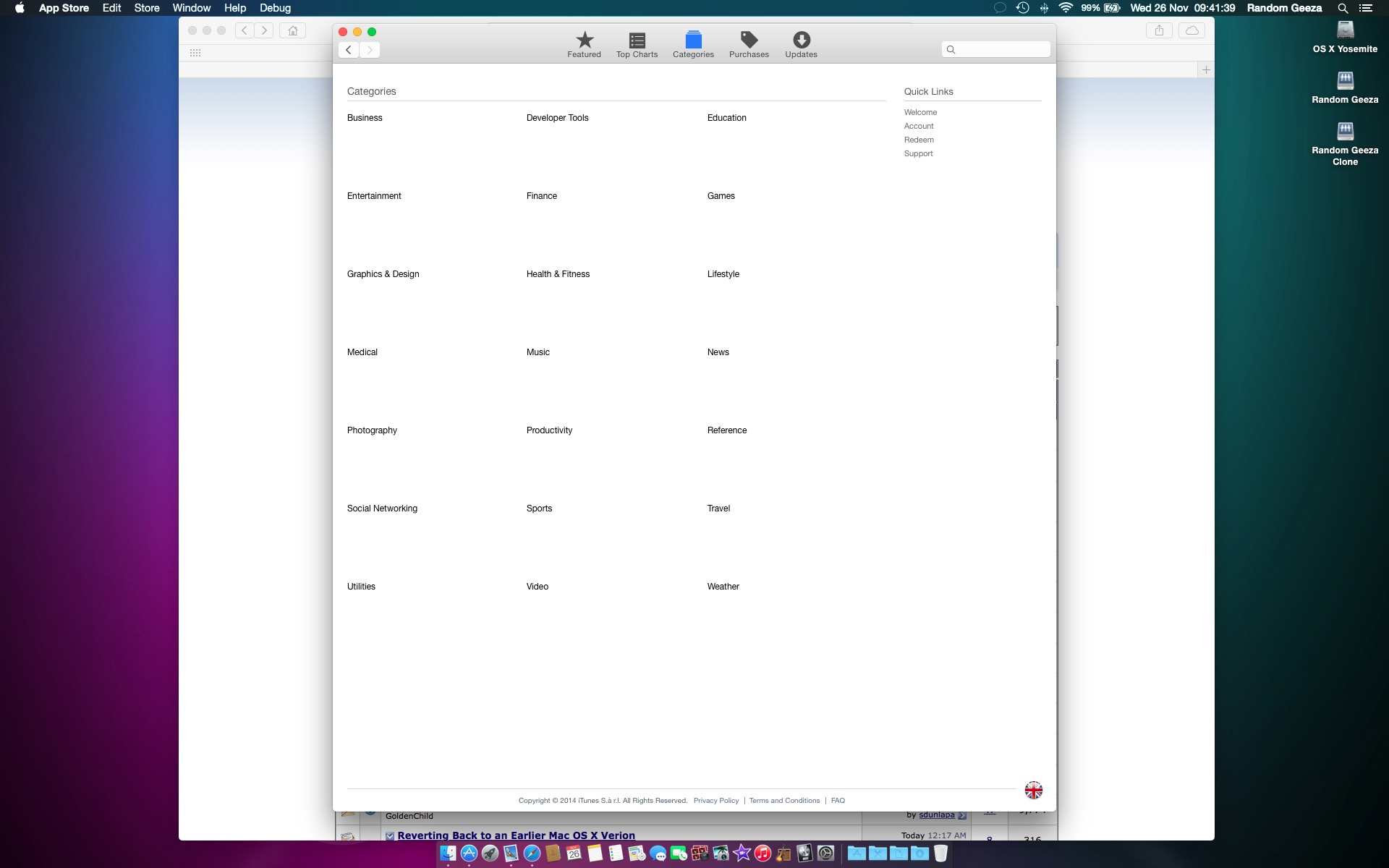Select the Categories toolbar icon
The image size is (1389, 868).
(x=693, y=45)
